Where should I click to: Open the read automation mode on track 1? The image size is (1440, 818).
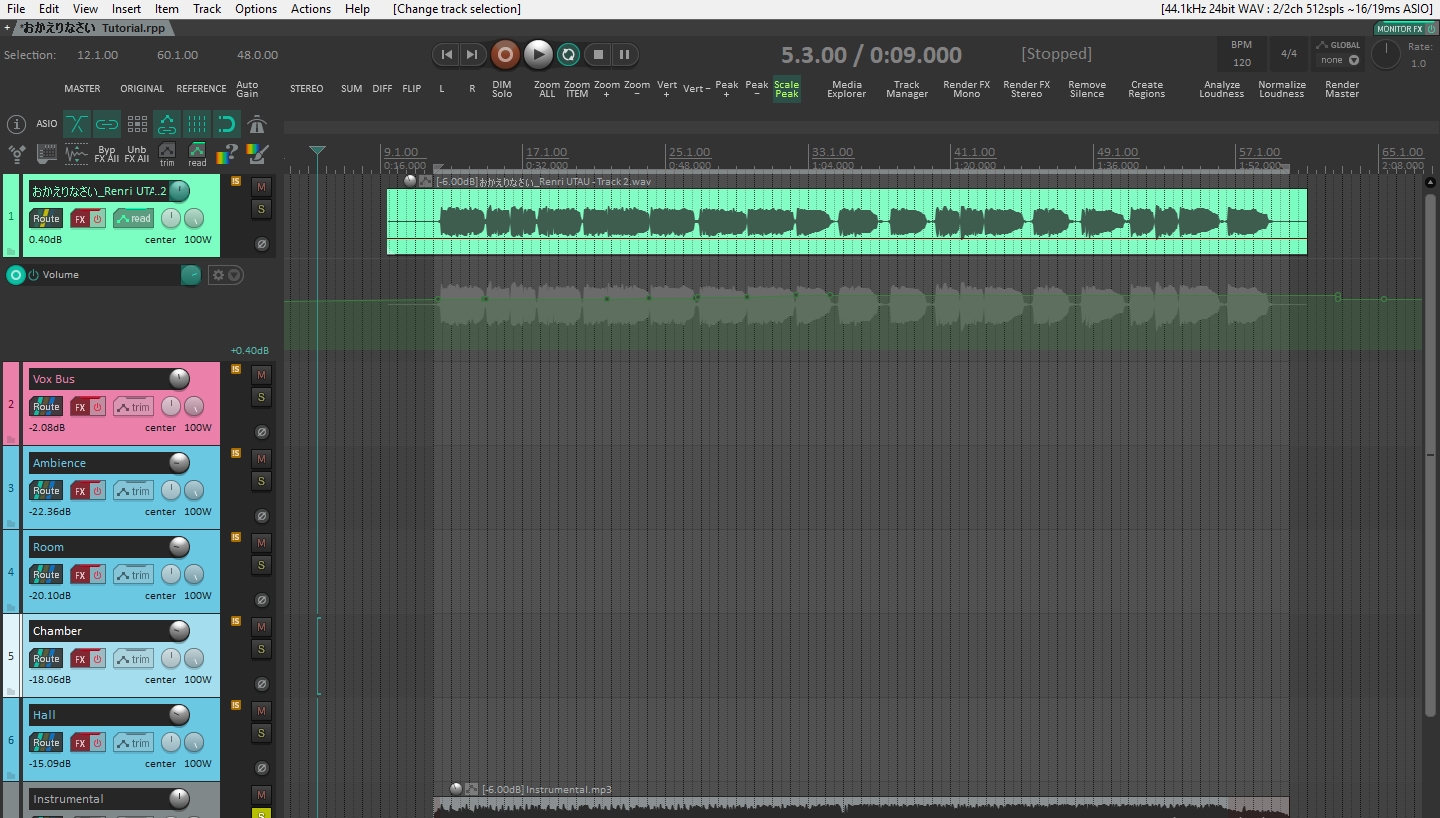133,219
